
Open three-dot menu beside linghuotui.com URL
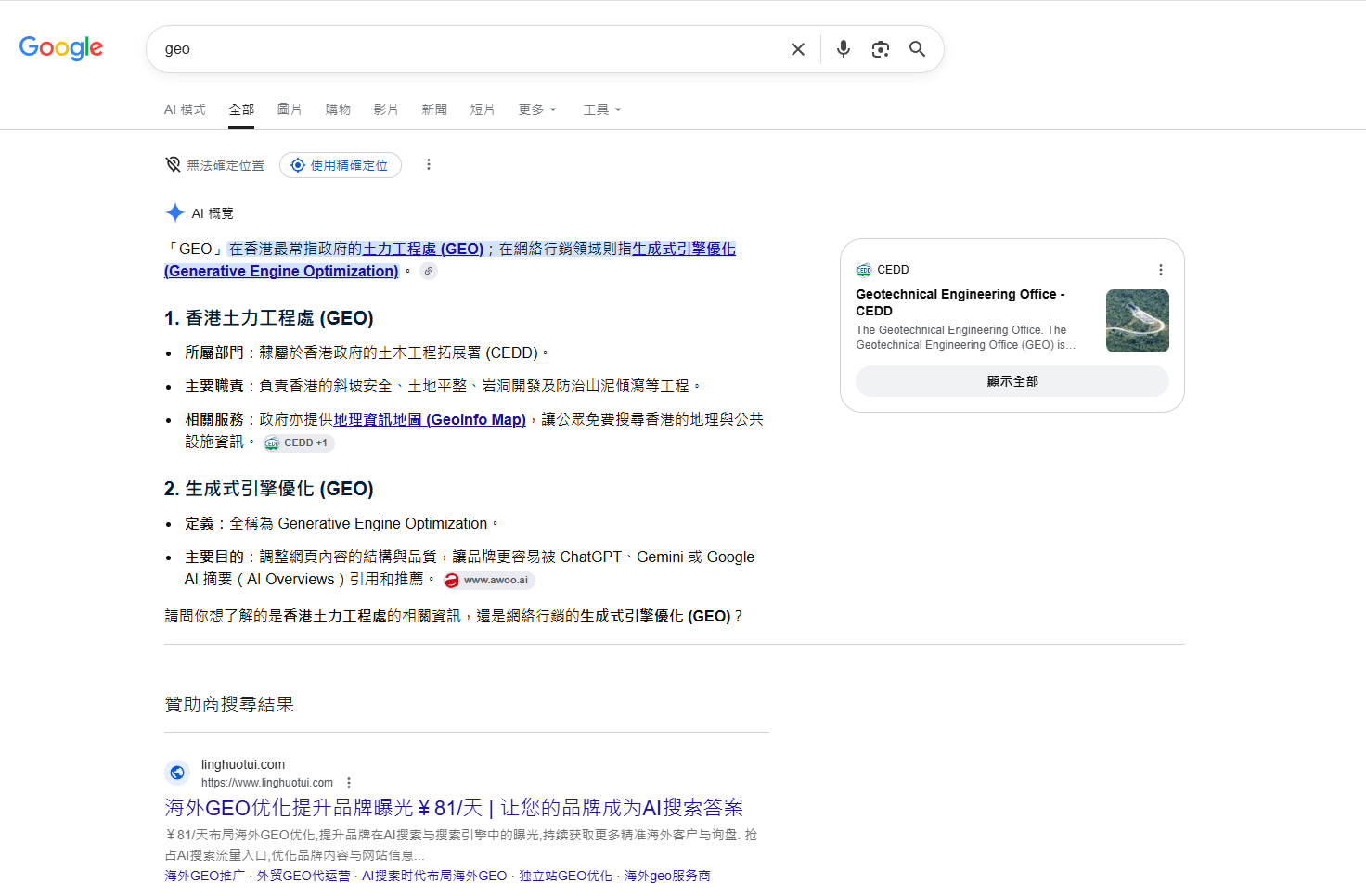point(349,783)
